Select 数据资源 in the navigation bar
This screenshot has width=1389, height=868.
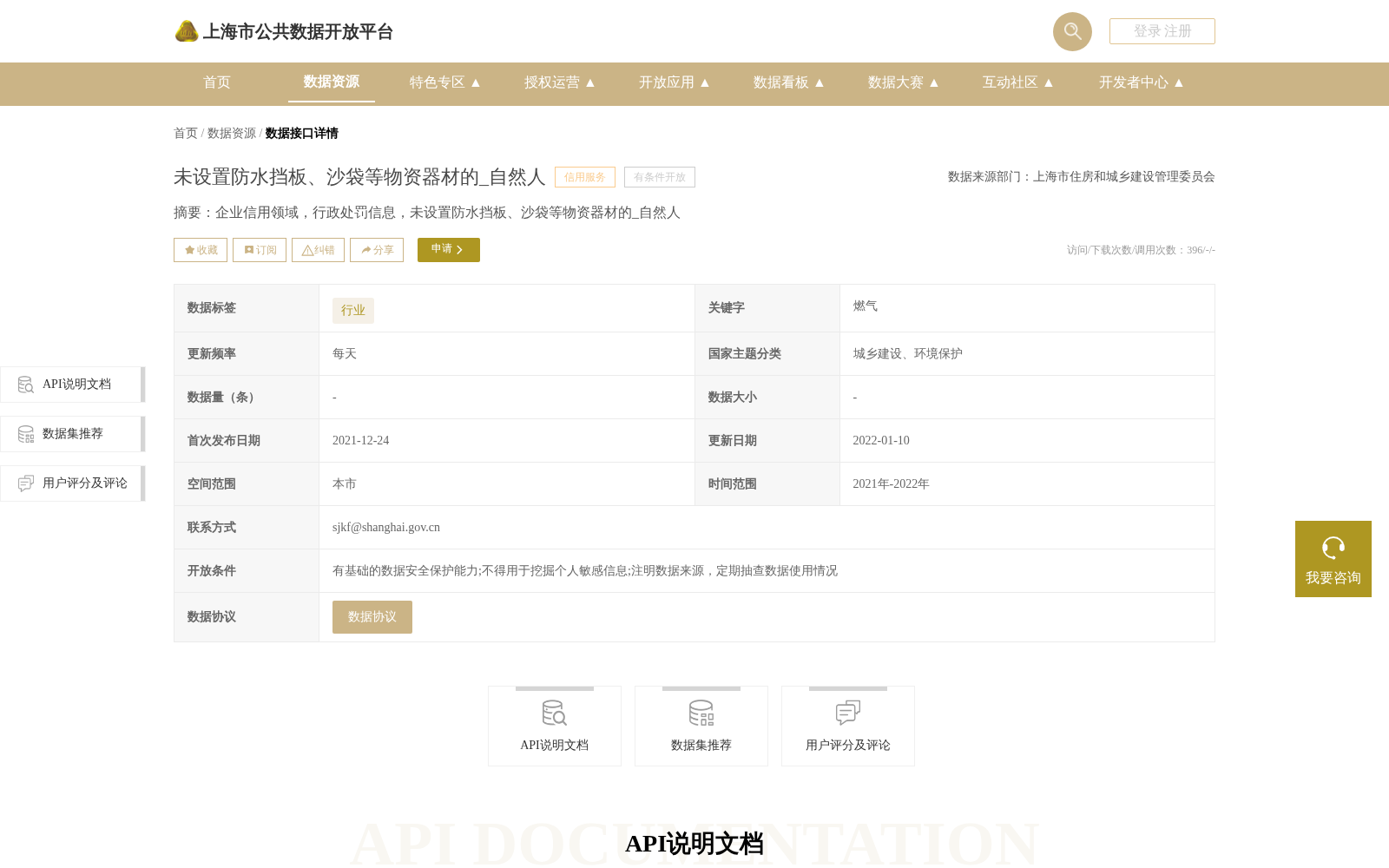click(332, 82)
